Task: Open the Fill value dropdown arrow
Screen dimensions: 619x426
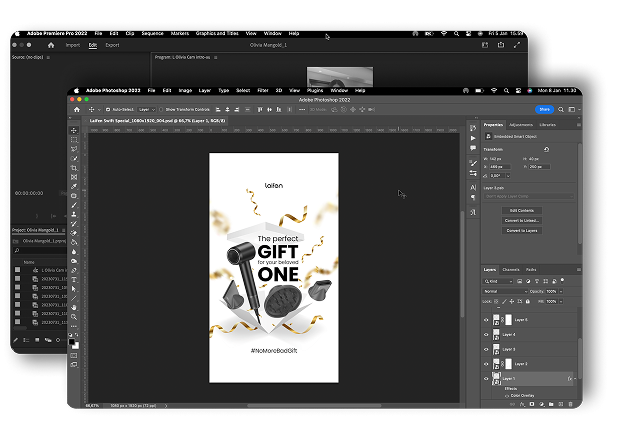Action: click(561, 301)
